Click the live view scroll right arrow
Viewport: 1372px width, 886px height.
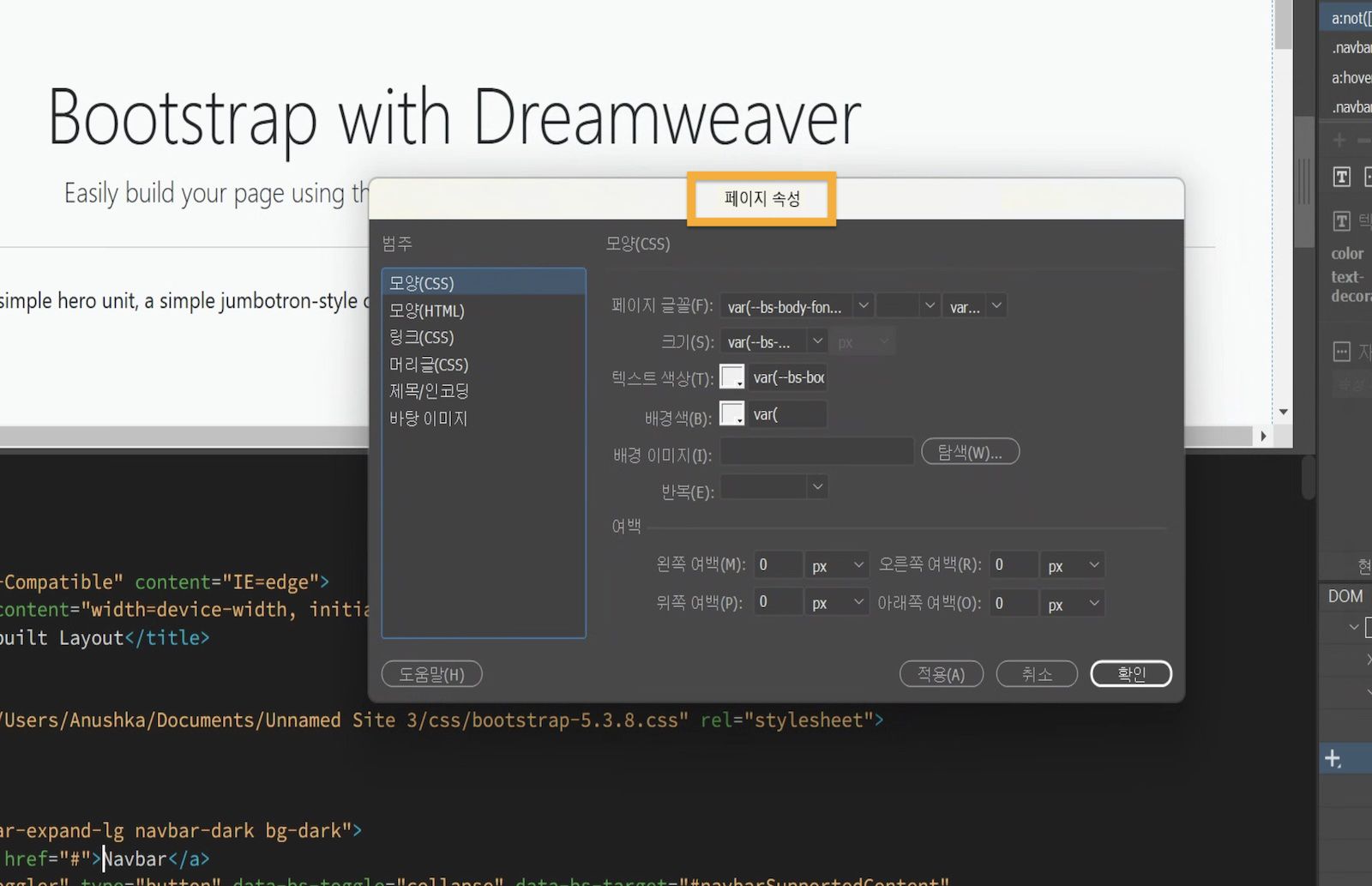[1263, 436]
